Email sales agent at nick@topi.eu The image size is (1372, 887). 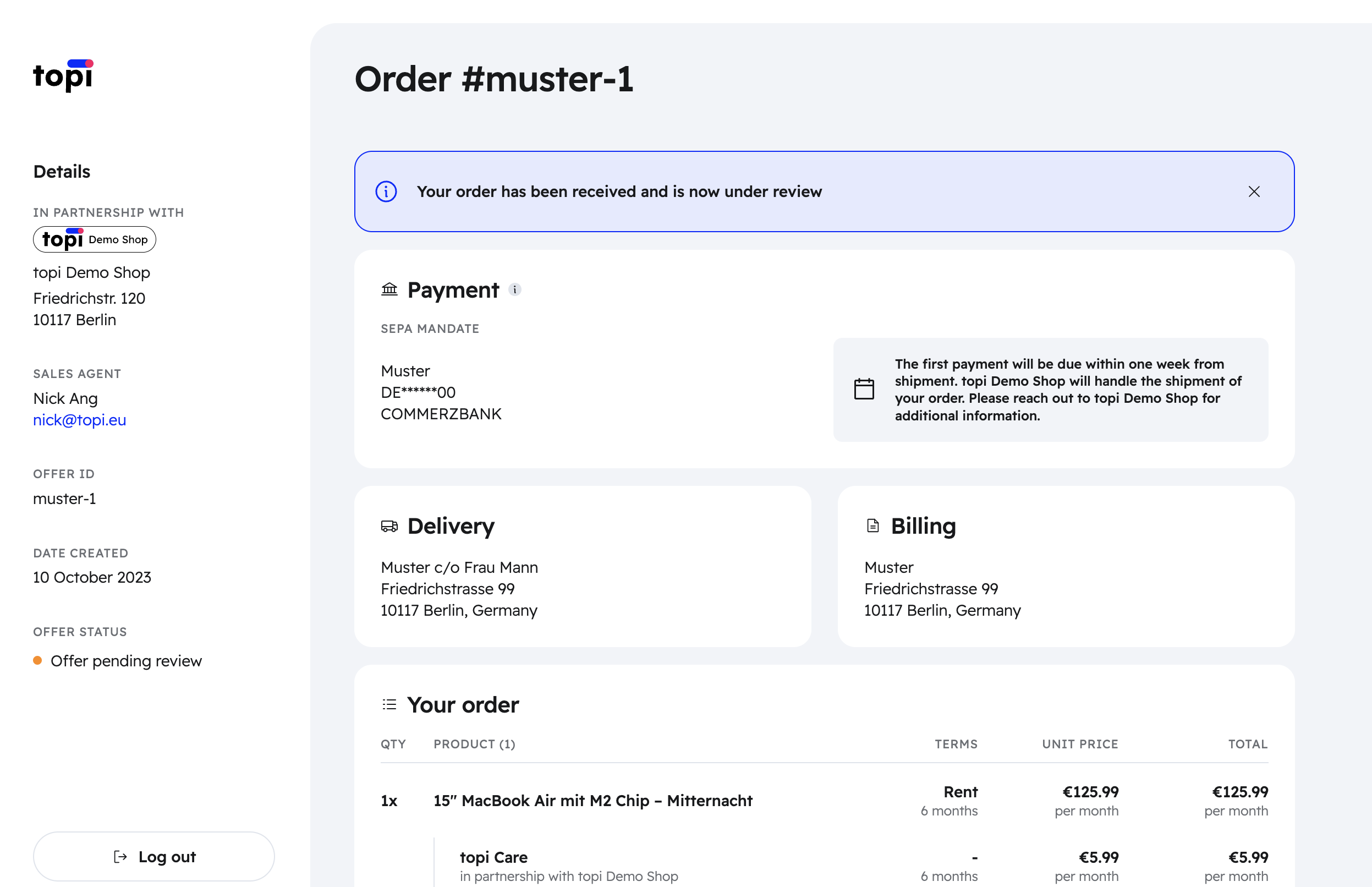point(79,420)
